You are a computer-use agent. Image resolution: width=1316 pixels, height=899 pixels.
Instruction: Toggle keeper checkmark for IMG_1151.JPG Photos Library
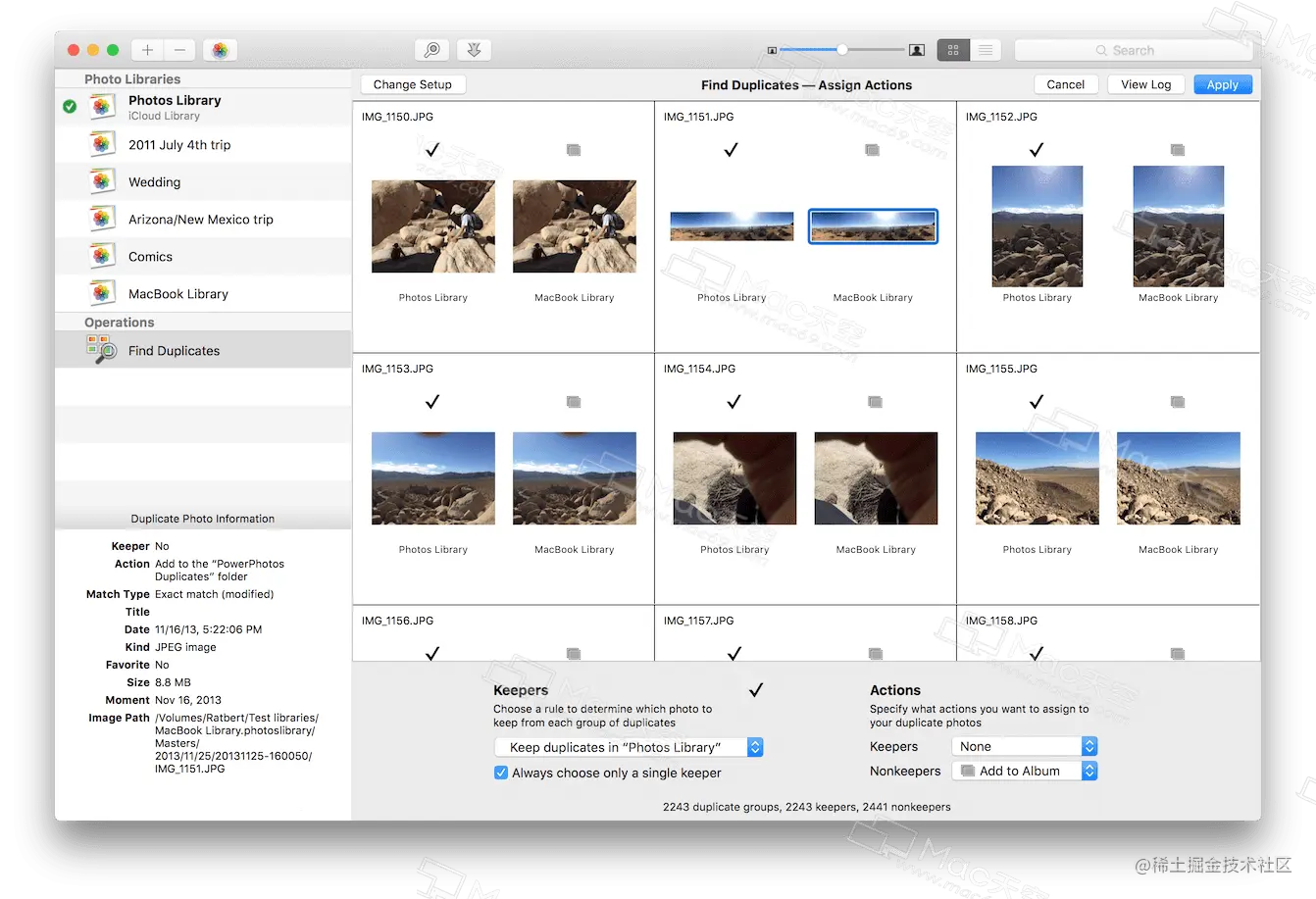[x=731, y=150]
